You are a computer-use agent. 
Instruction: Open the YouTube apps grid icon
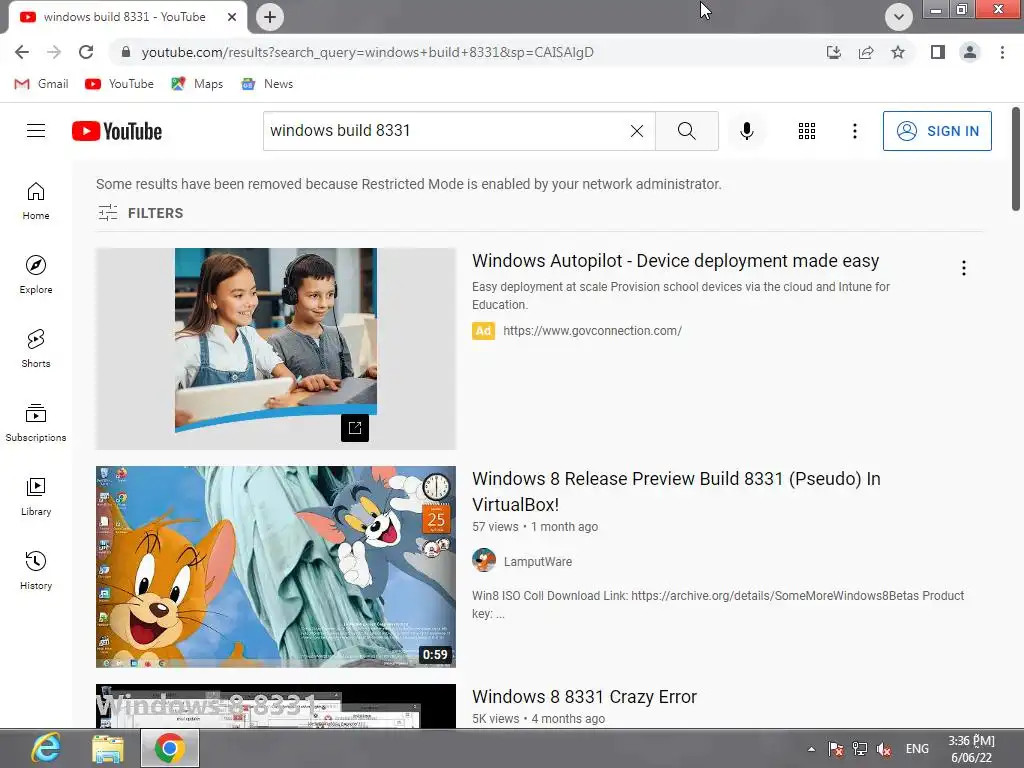click(807, 131)
